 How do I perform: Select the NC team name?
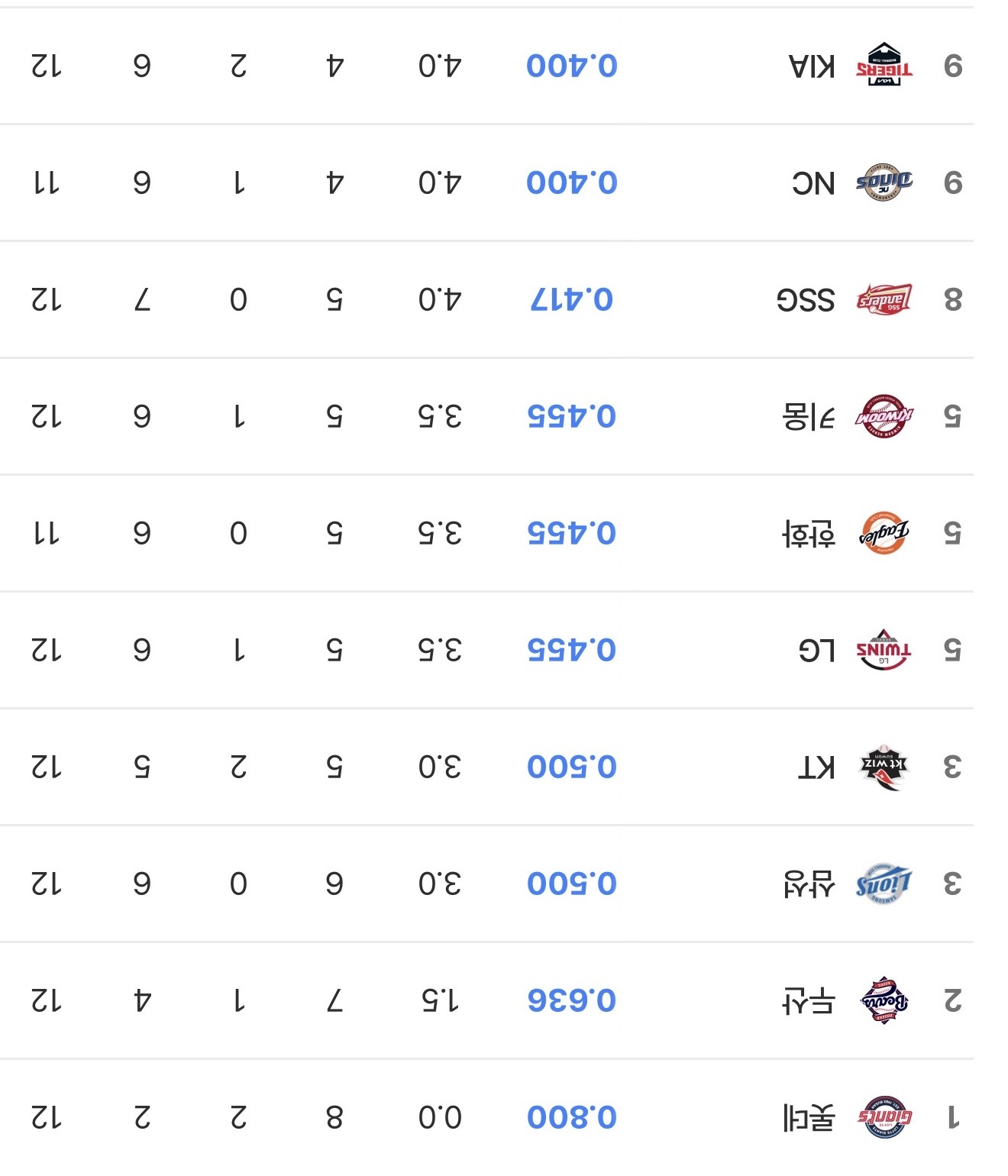click(813, 183)
